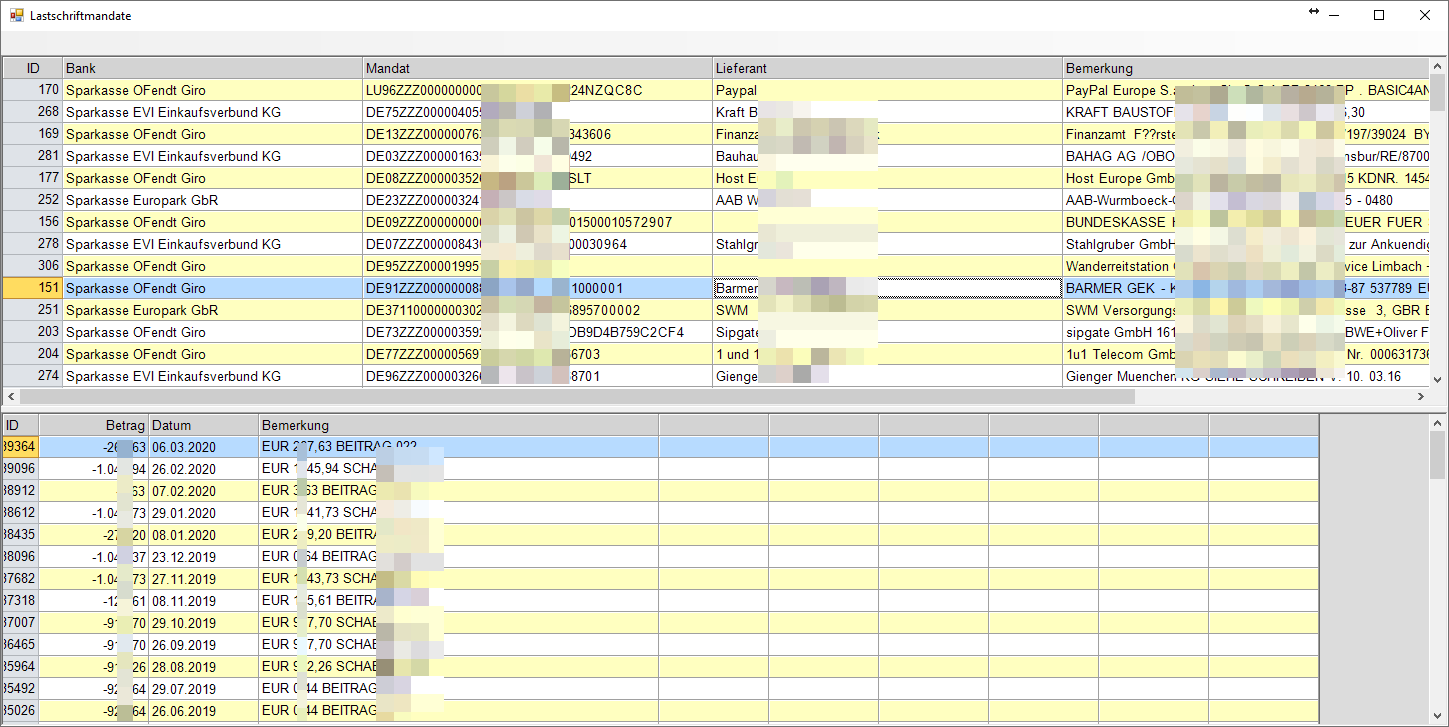1449x727 pixels.
Task: Maximize the Lastschriftmandate window
Action: coord(1379,15)
